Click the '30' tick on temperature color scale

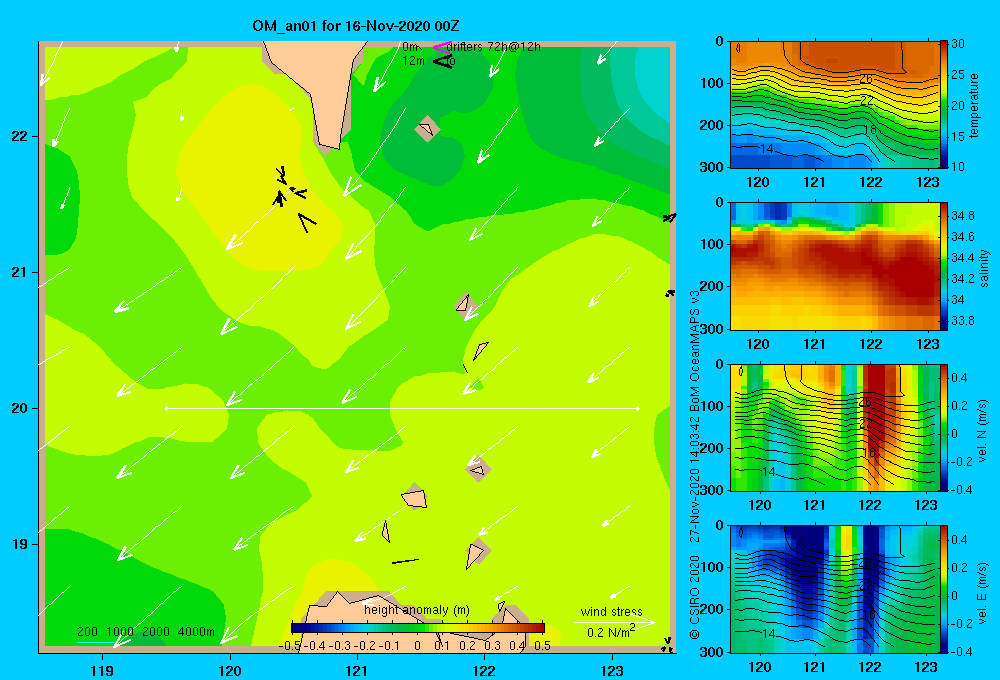(x=958, y=44)
